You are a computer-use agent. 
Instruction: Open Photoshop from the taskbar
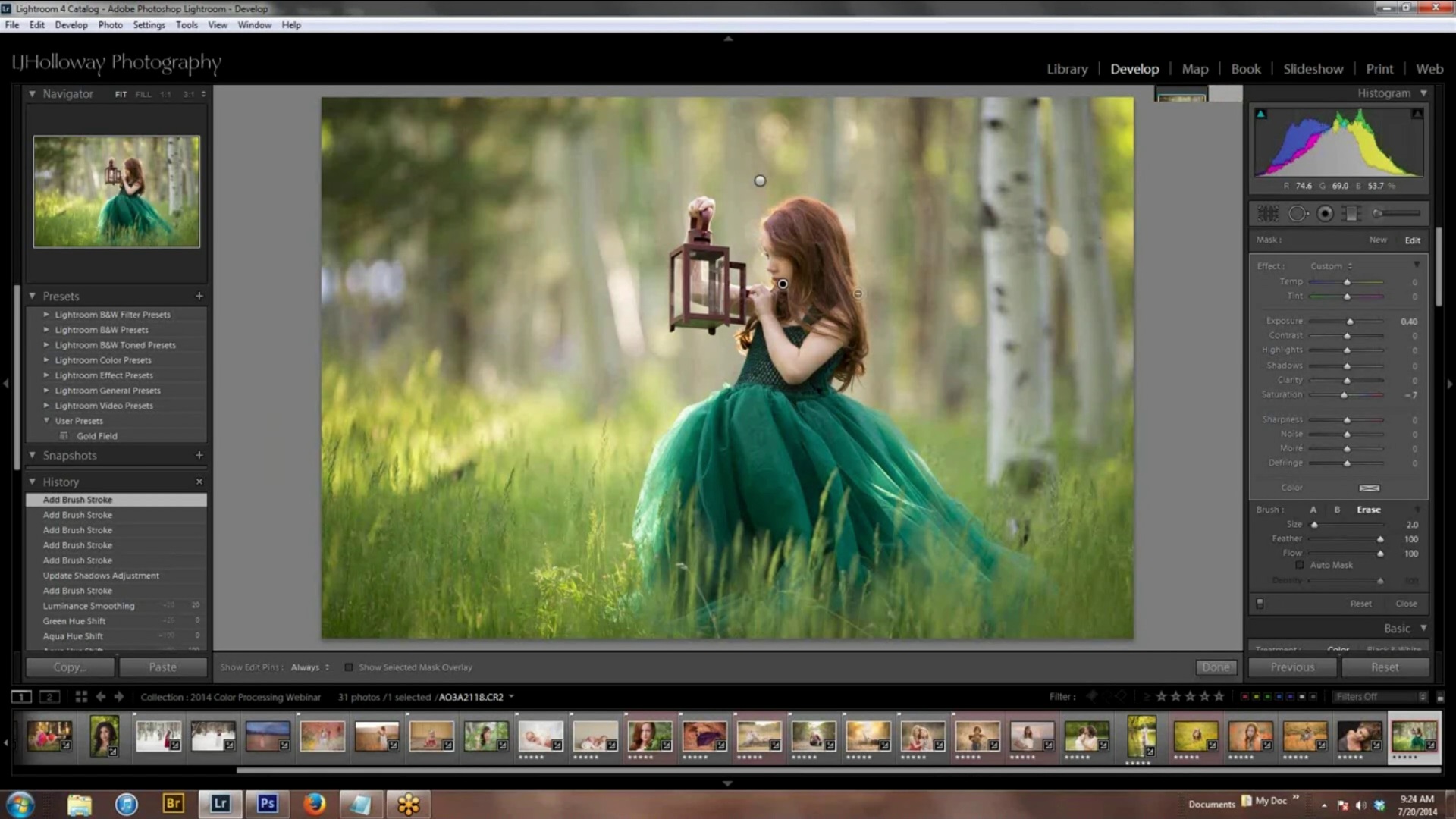point(267,804)
